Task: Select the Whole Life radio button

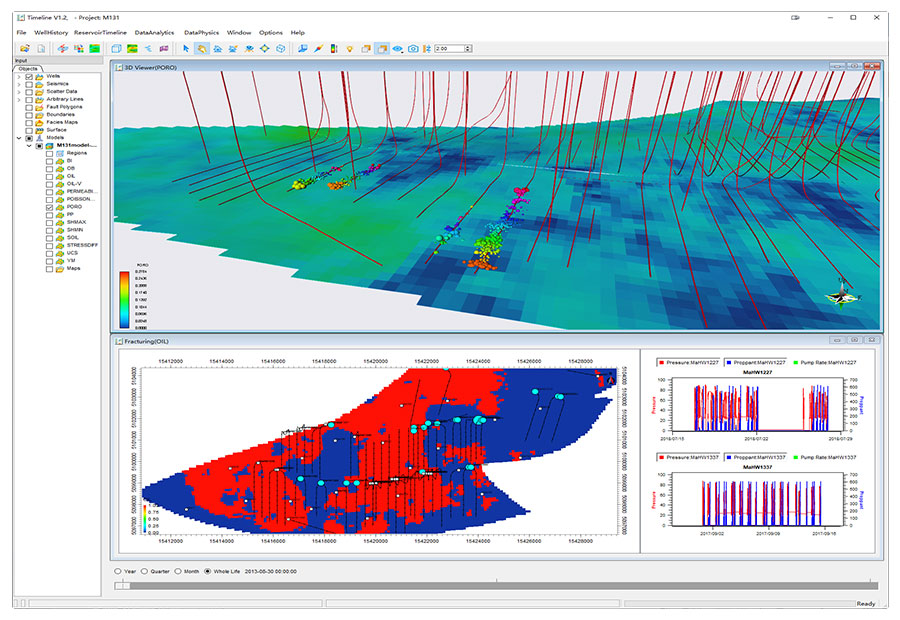Action: point(208,571)
